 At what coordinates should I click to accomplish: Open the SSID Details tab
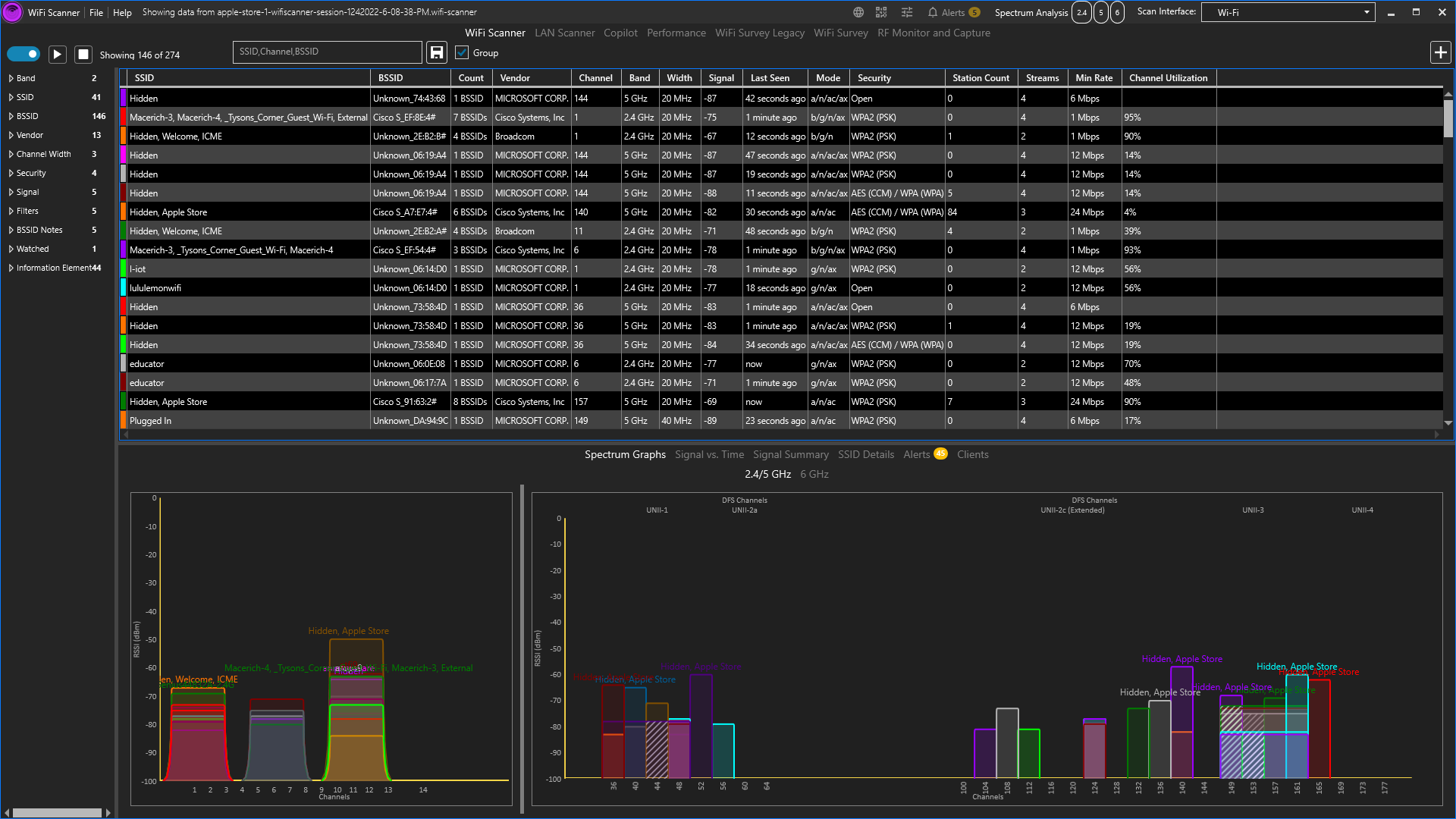pyautogui.click(x=866, y=454)
